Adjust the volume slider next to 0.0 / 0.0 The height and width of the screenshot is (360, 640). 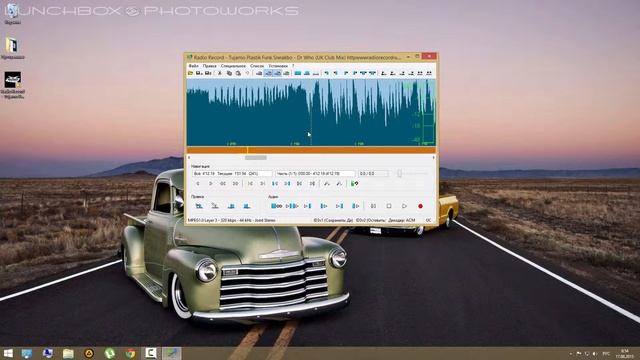400,173
